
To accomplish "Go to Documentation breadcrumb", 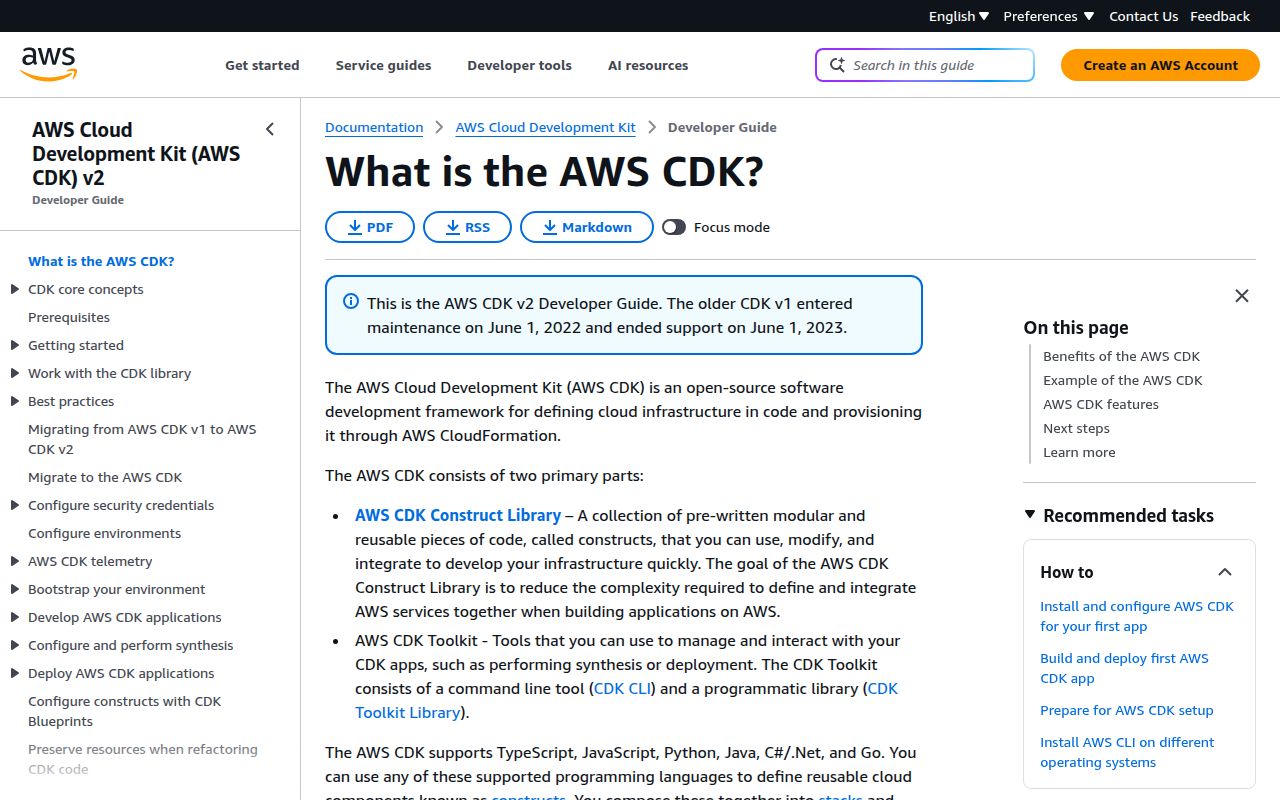I will (x=374, y=127).
